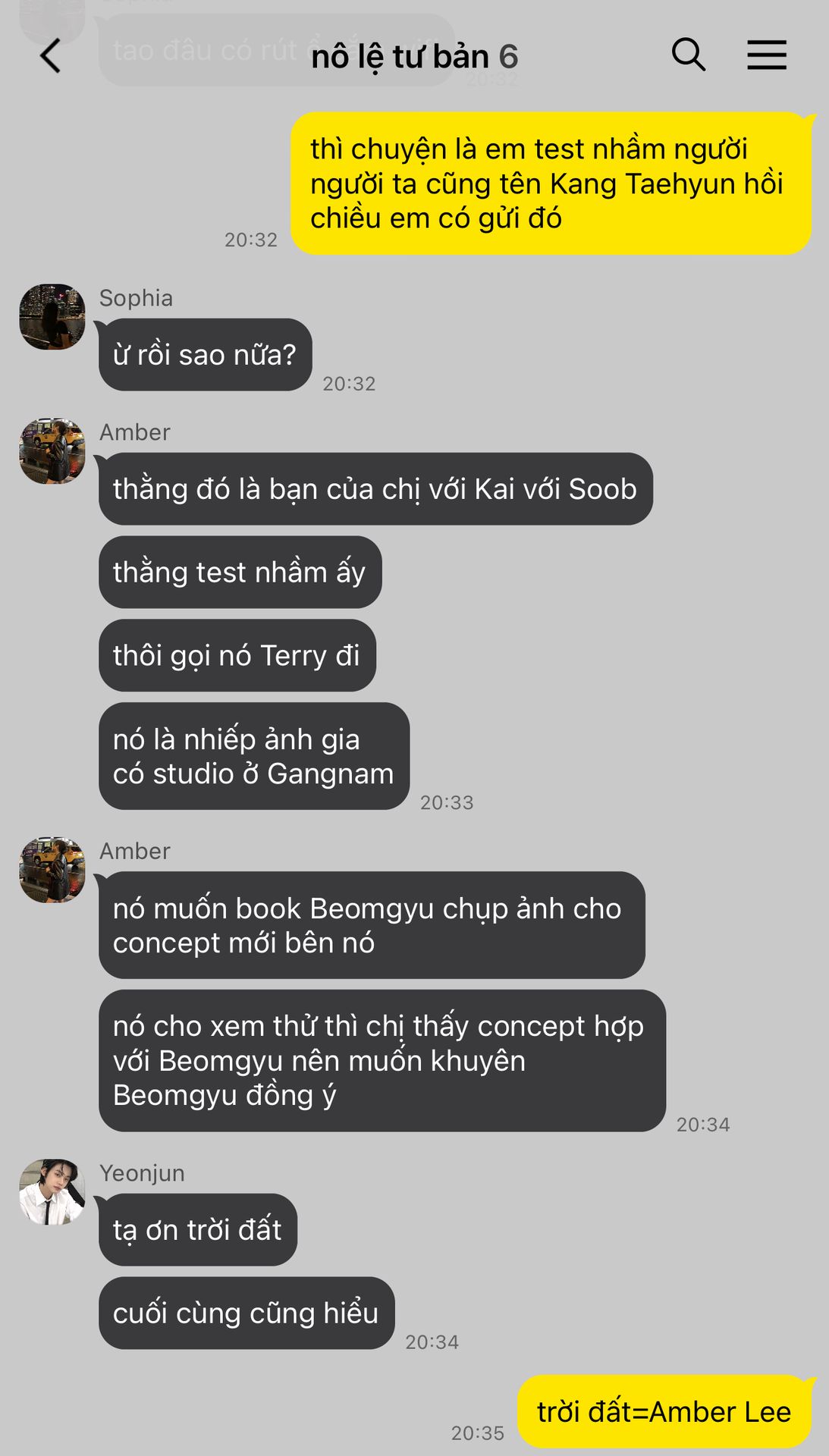Image resolution: width=829 pixels, height=1456 pixels.
Task: Select the bubble 'cuối cùng cũng hiểu'
Action: pyautogui.click(x=247, y=1313)
